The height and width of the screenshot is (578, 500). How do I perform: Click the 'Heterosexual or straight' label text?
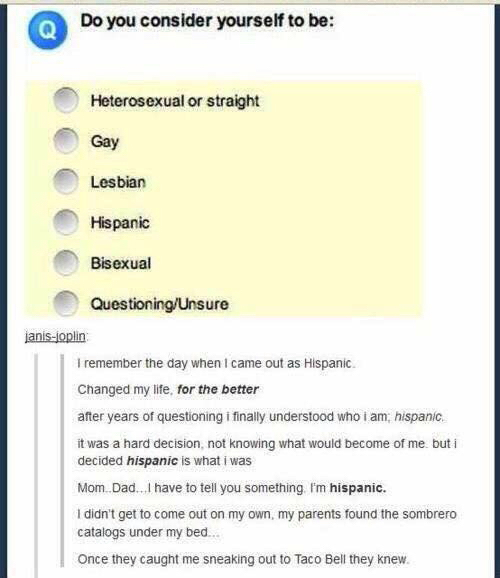click(175, 101)
